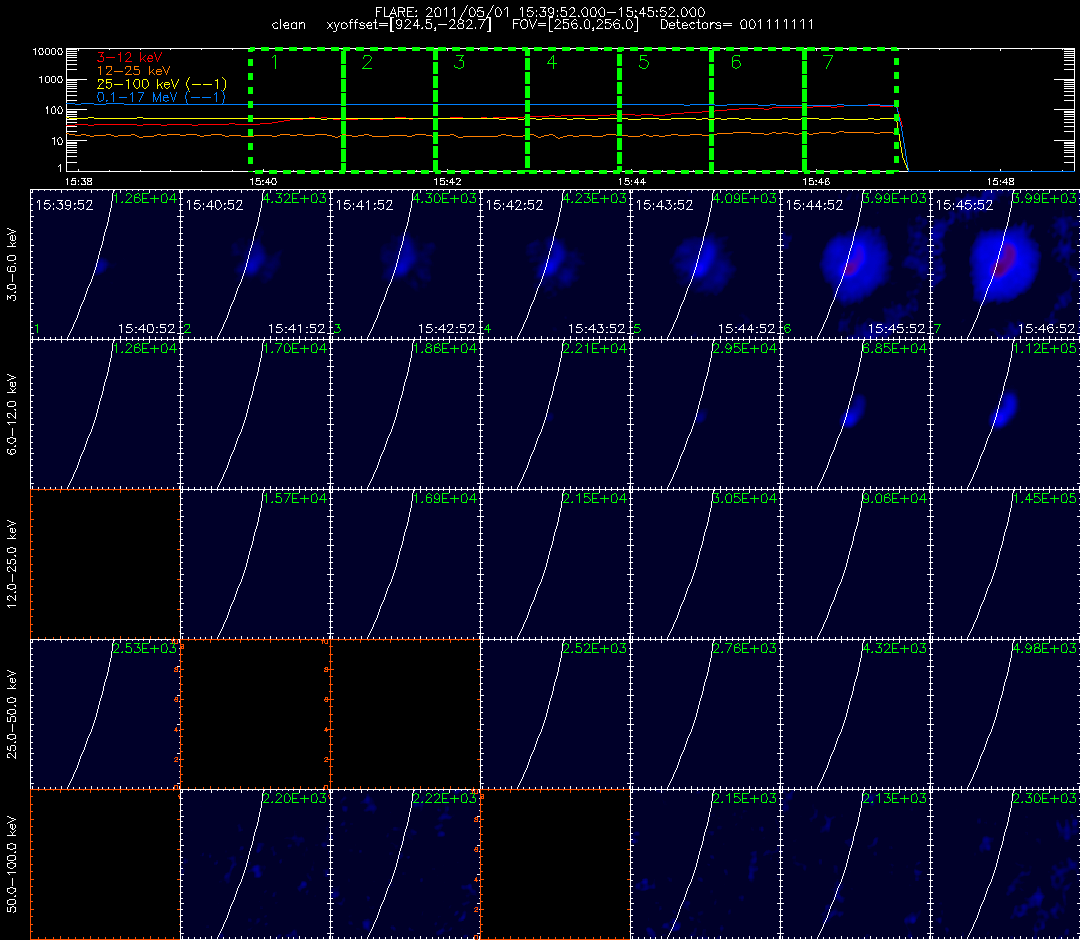Image resolution: width=1080 pixels, height=940 pixels.
Task: Click the 'Detectors= 001111111' text
Action: [737, 25]
